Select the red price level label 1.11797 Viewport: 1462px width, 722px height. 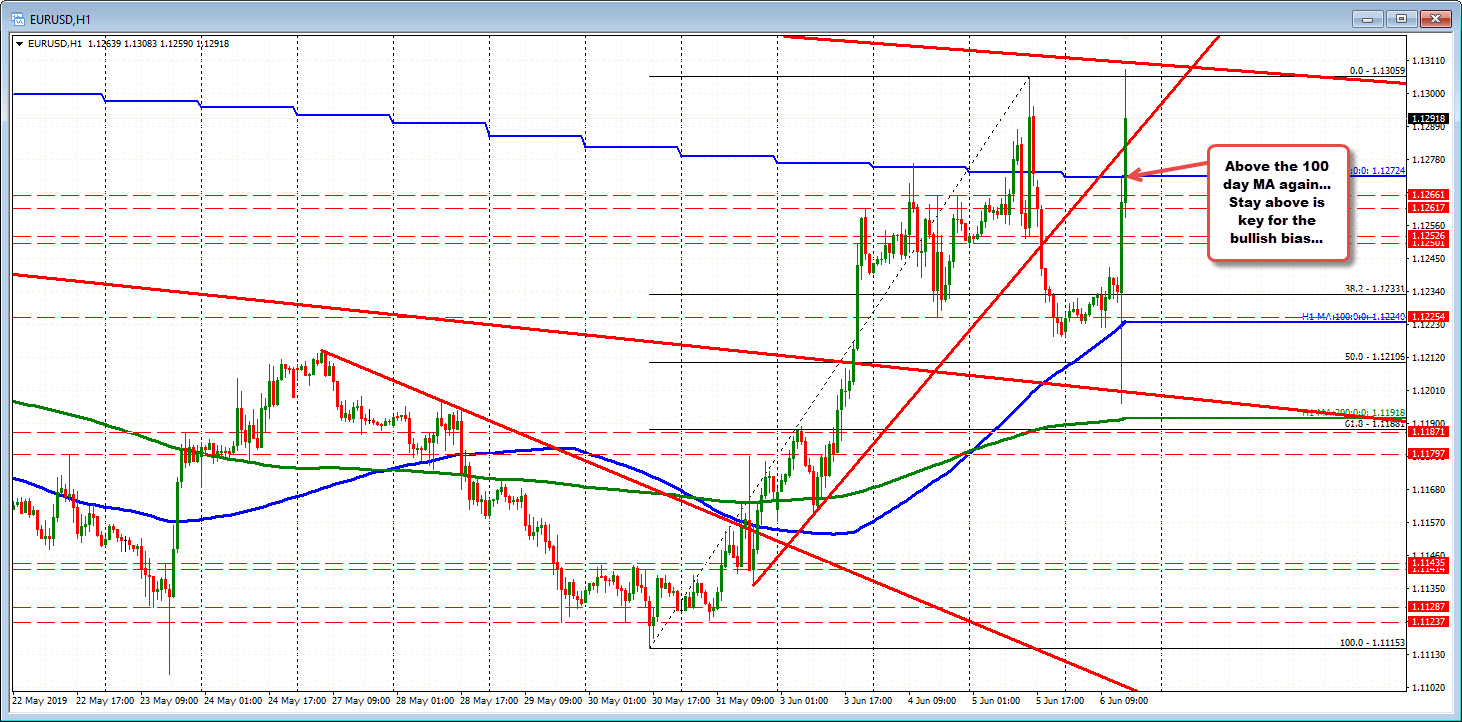[1427, 454]
